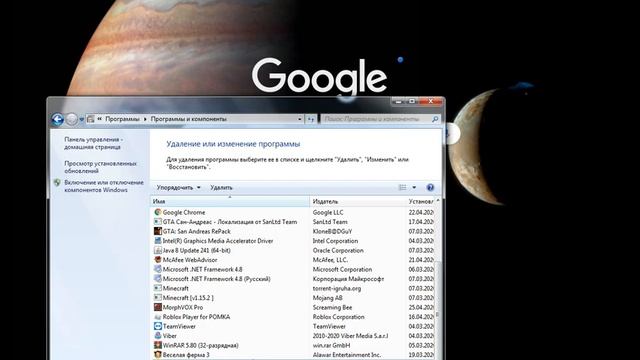Open Включение или отключение компонентов Windows

click(104, 186)
